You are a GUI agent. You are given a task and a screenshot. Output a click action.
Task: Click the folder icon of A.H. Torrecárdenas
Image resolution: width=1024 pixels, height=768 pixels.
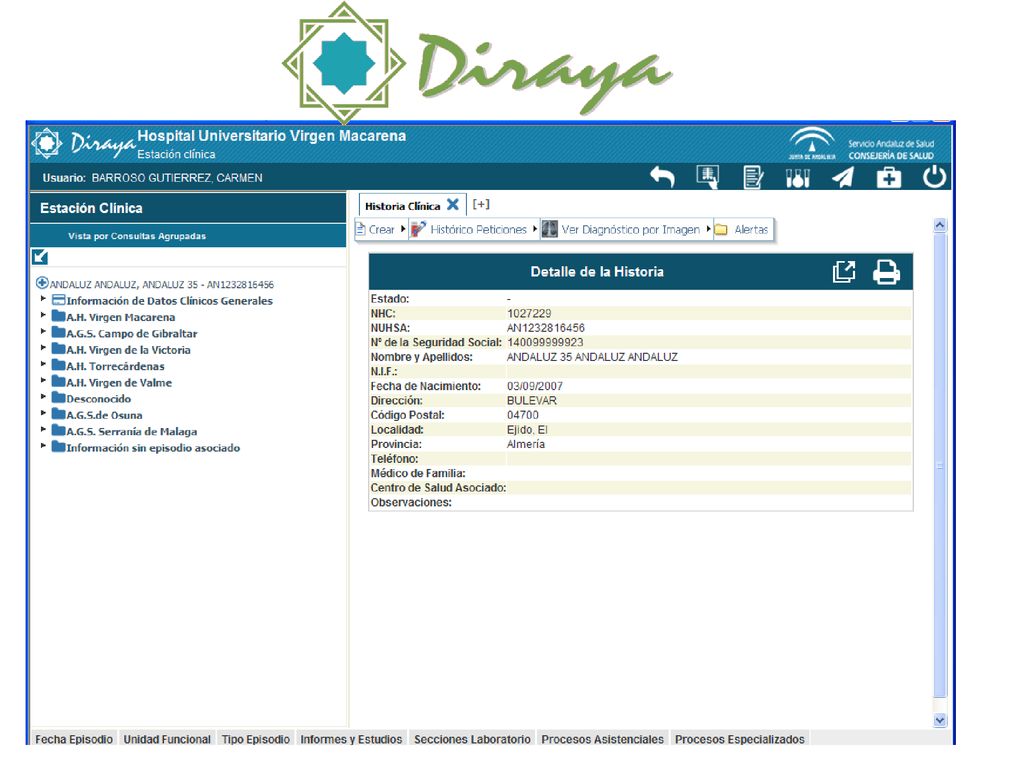click(59, 365)
